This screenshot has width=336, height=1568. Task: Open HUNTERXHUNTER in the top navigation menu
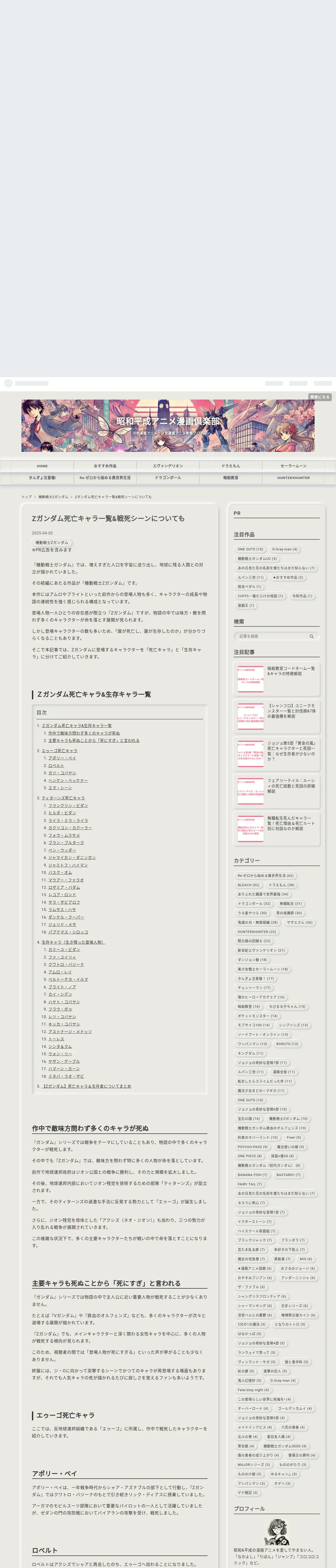293,478
